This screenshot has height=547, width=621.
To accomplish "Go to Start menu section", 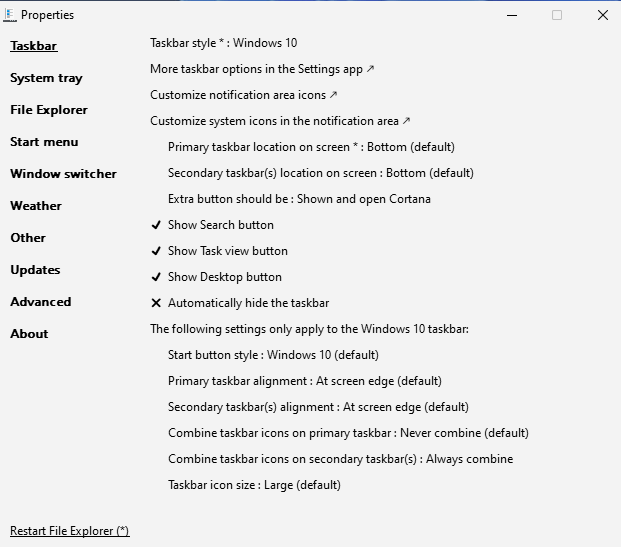I will point(44,142).
